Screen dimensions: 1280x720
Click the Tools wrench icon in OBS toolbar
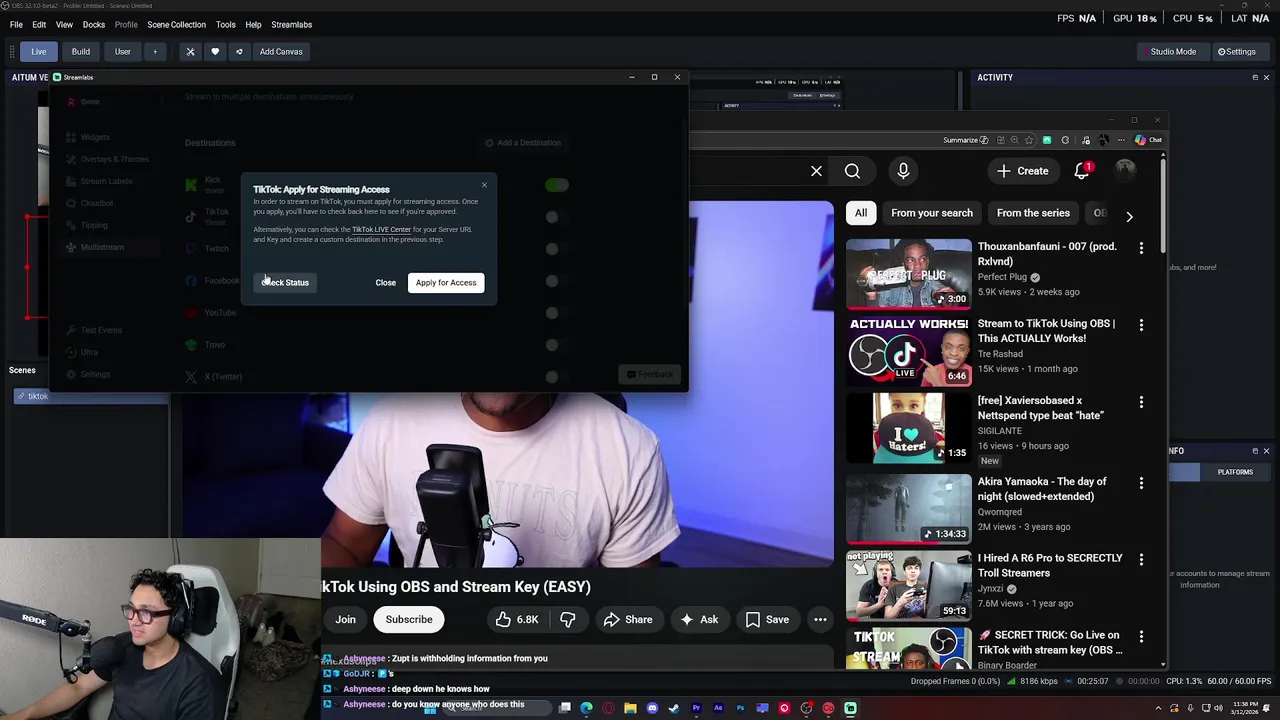(x=190, y=52)
